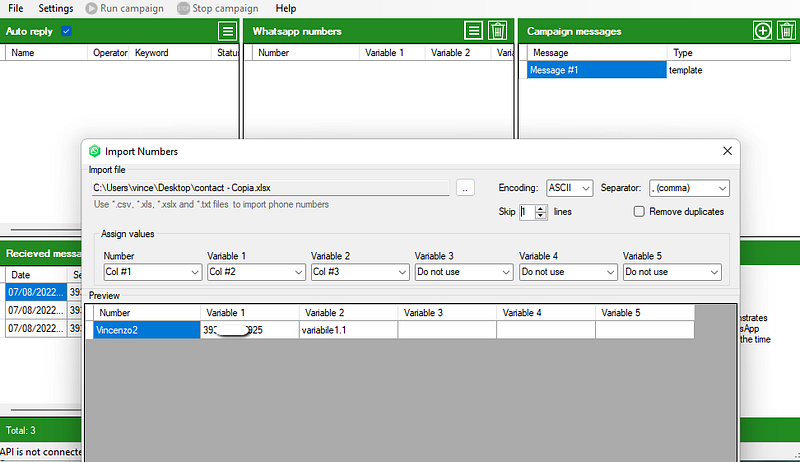Add a new campaign message
The height and width of the screenshot is (462, 800).
[x=762, y=31]
